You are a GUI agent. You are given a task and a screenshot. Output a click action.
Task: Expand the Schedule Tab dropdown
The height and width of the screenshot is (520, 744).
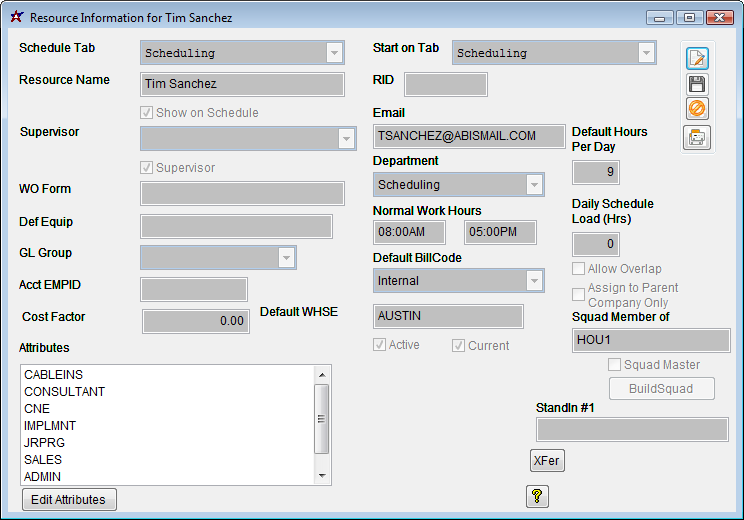coord(334,53)
